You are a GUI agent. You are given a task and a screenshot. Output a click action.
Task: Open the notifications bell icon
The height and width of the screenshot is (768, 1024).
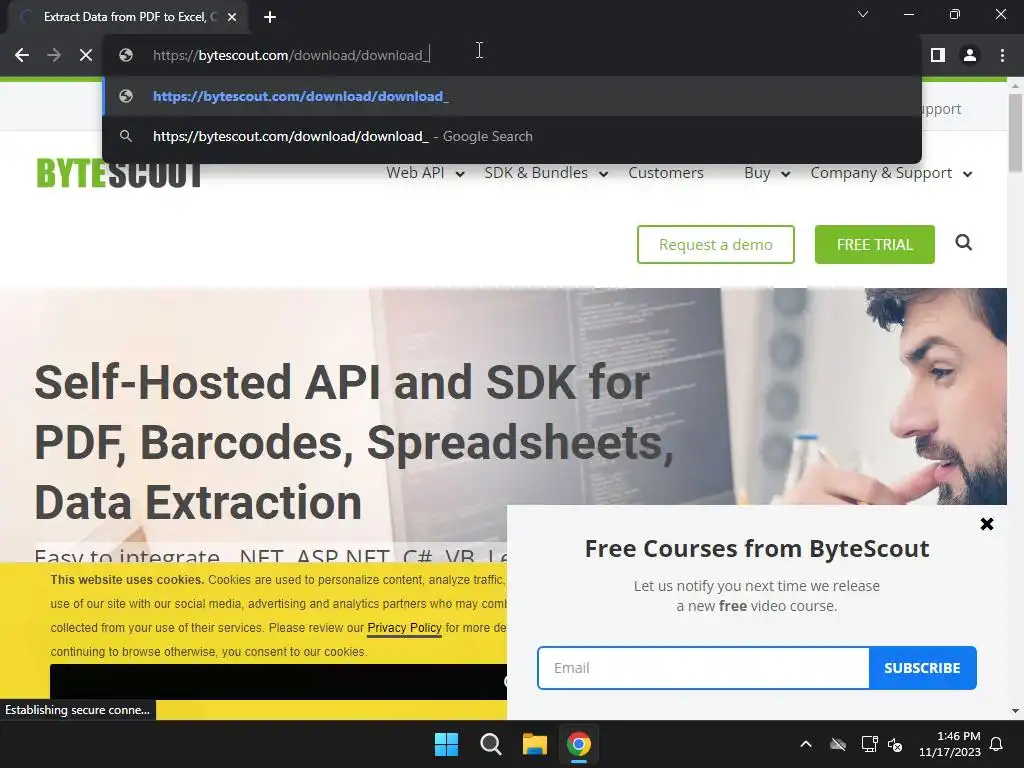point(997,744)
